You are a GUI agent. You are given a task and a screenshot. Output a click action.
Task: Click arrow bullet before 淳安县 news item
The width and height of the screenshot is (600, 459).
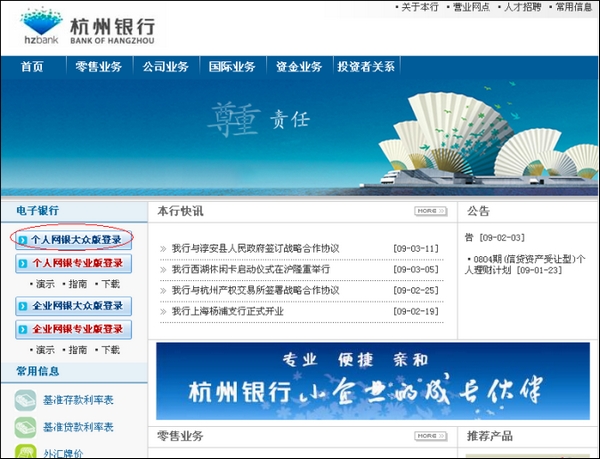[x=163, y=249]
